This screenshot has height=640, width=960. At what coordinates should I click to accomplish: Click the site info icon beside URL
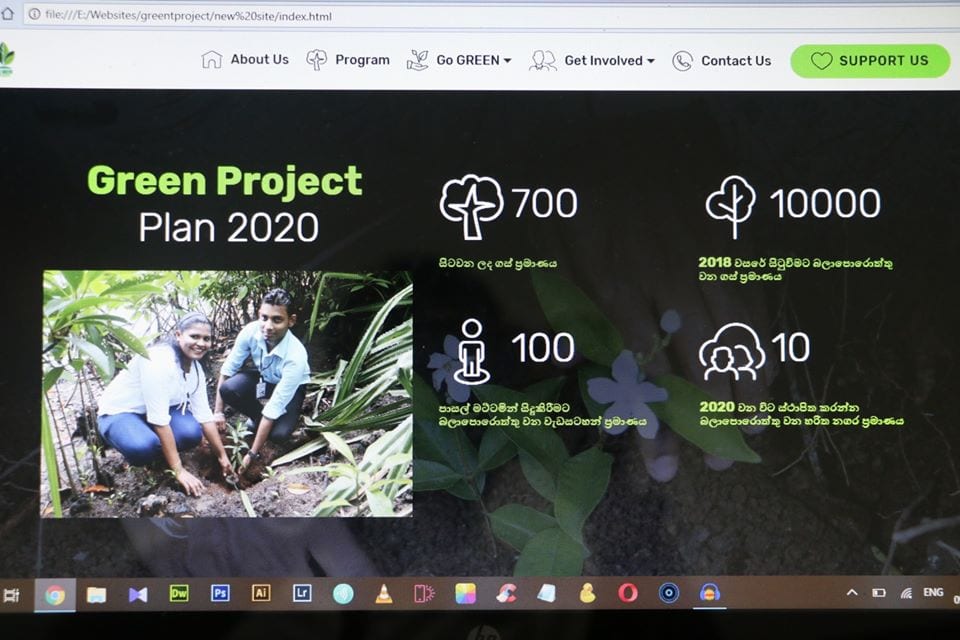[34, 16]
